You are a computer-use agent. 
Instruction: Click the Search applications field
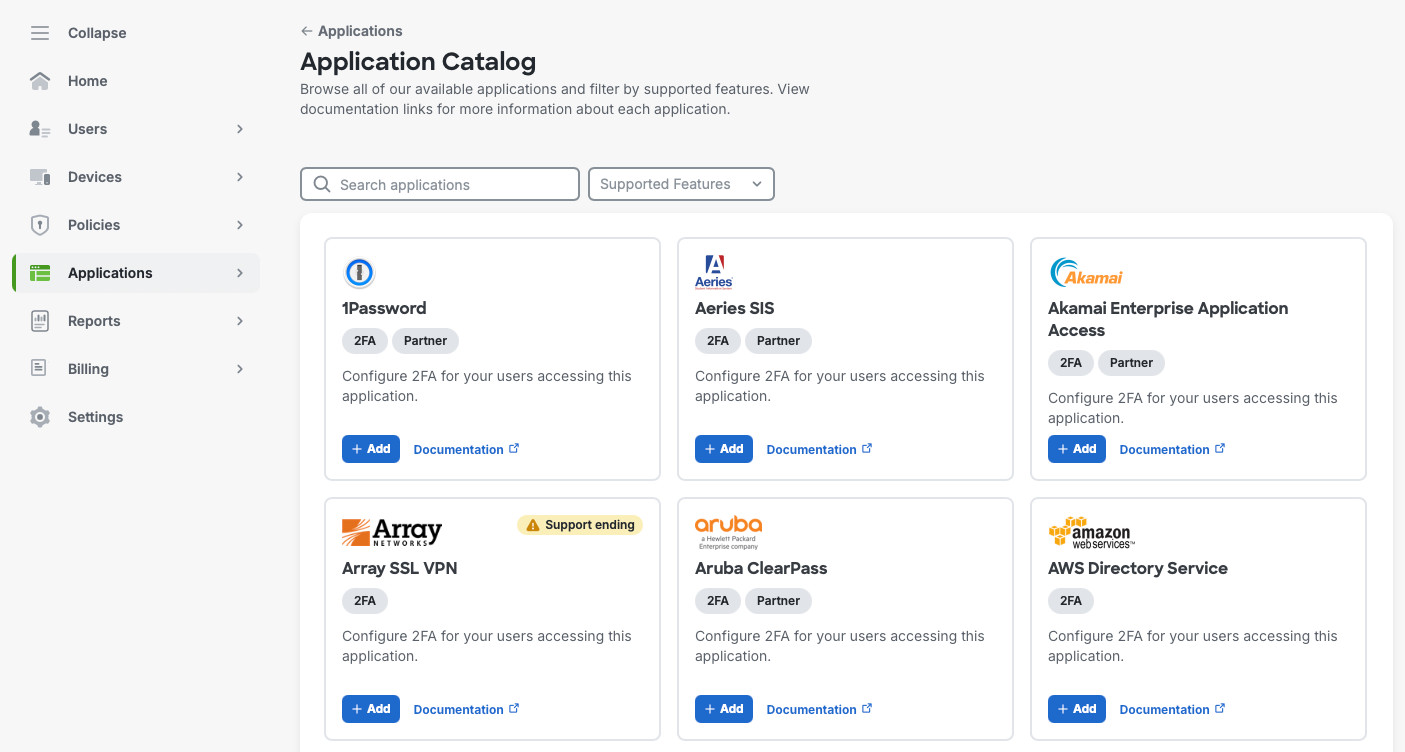[440, 184]
